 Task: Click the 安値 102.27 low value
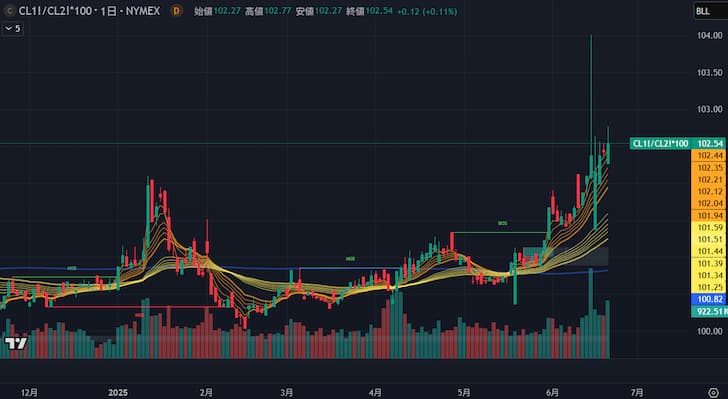coord(318,11)
